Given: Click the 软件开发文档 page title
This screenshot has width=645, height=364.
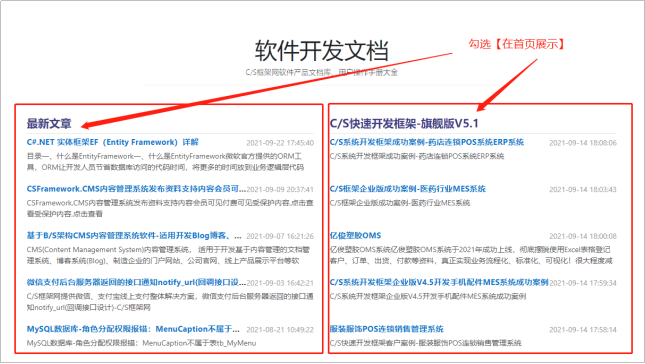Looking at the screenshot, I should 322,50.
